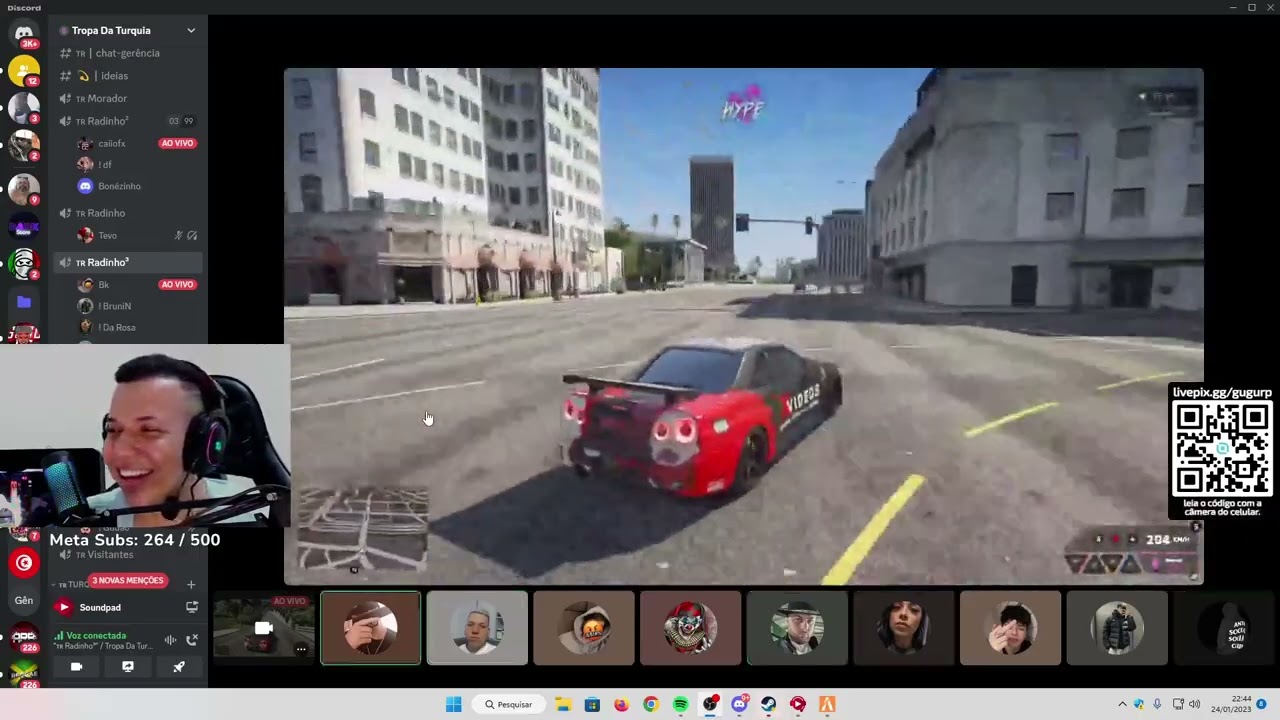Watch Bk's AO VIVO stream badge

pos(177,284)
